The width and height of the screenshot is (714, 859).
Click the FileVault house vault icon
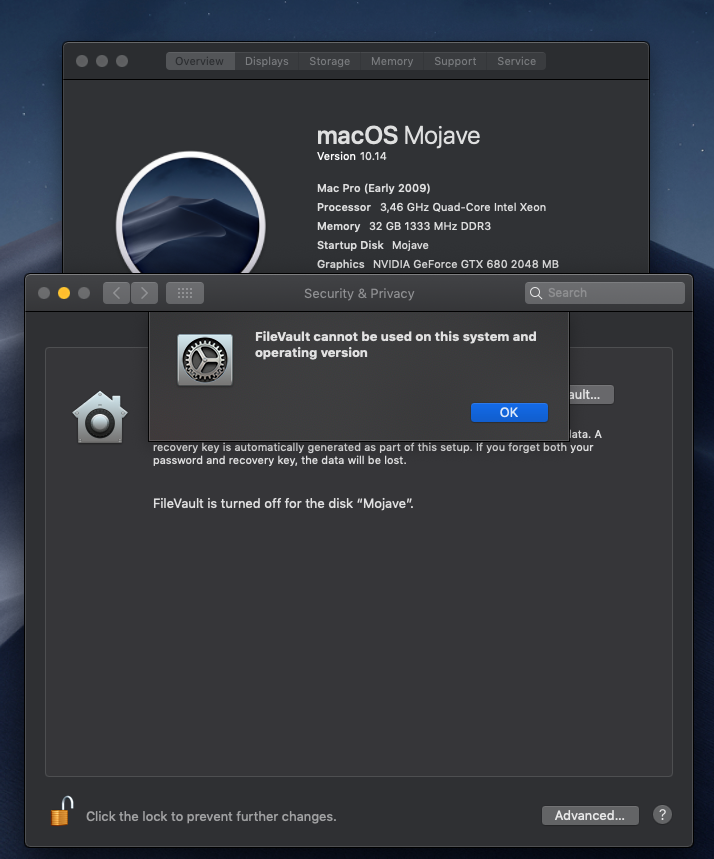click(x=100, y=417)
